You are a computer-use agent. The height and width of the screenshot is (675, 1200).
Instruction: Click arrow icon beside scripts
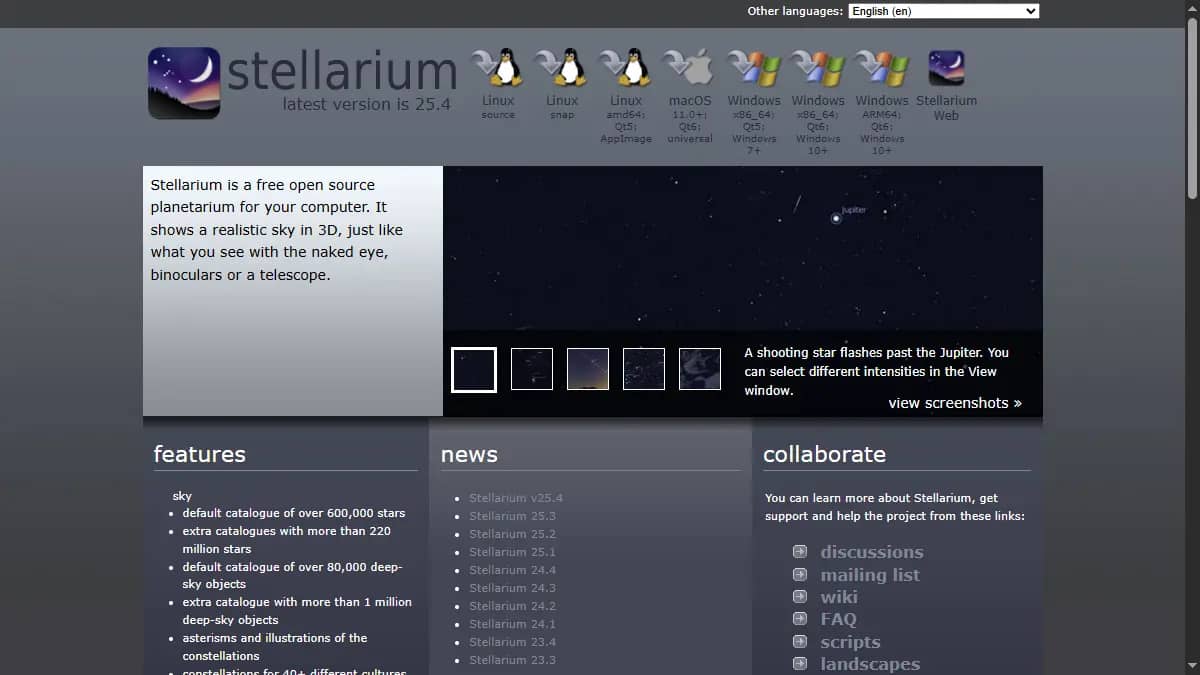pyautogui.click(x=800, y=642)
